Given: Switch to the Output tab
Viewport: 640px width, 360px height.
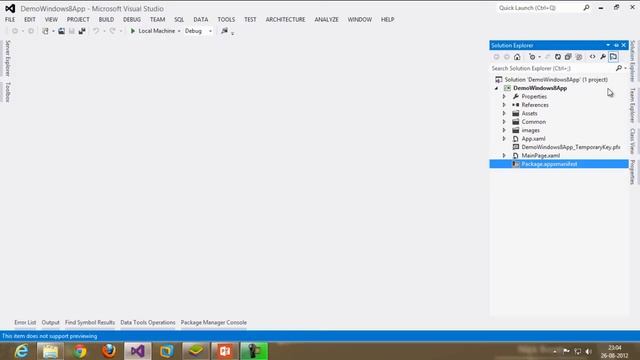Looking at the screenshot, I should point(51,322).
